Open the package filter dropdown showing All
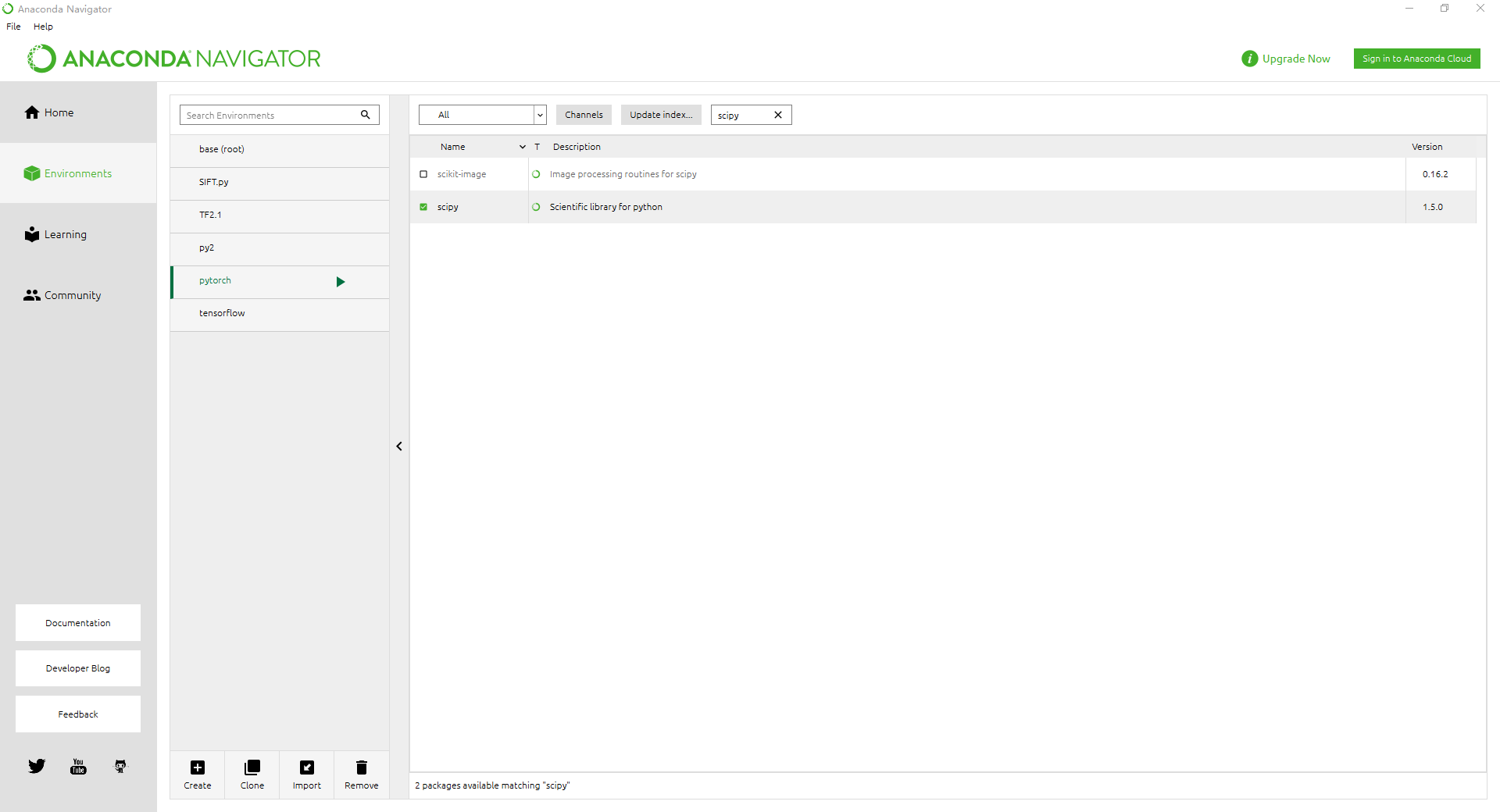This screenshot has width=1500, height=812. pos(540,115)
